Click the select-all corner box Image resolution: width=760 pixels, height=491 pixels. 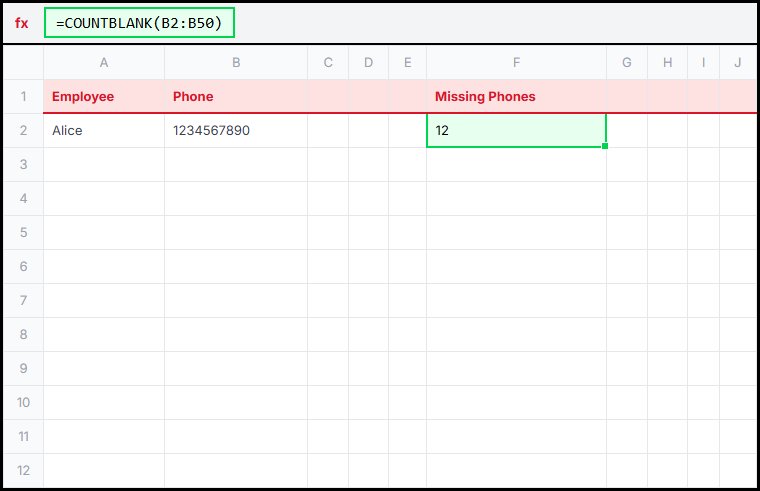tap(23, 63)
